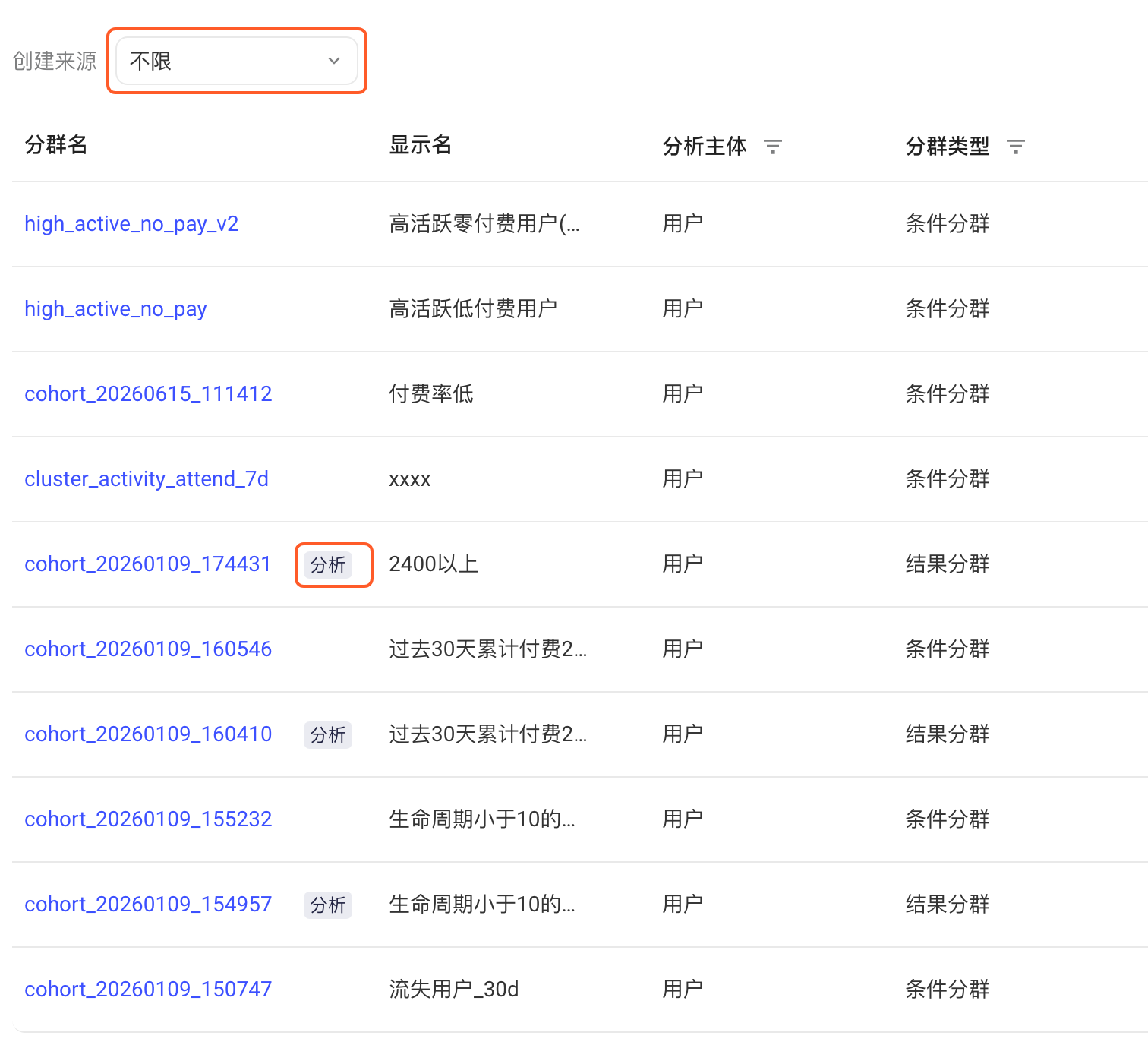Filter the 分群类型 column

click(x=1016, y=147)
